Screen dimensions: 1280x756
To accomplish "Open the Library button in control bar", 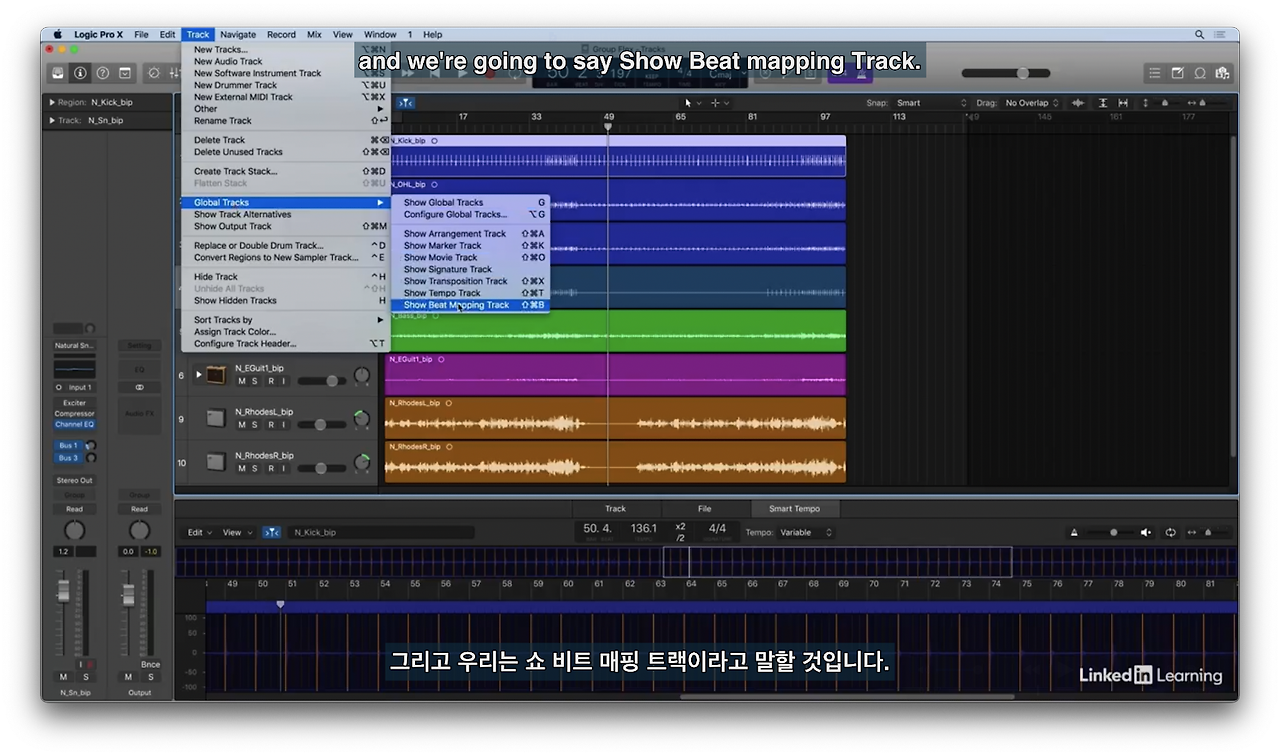I will [58, 73].
